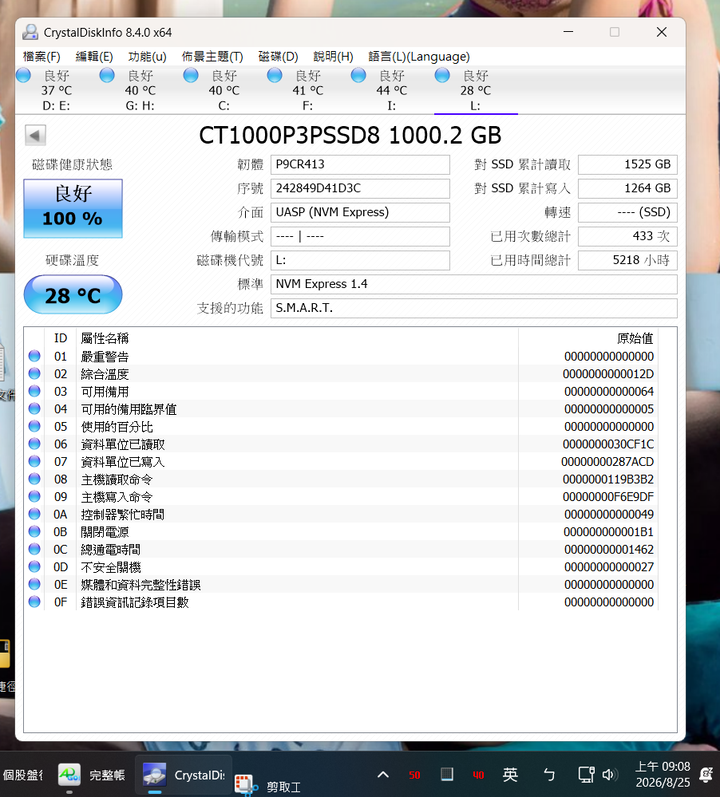The height and width of the screenshot is (797, 720).
Task: Click the 屬性名稱 column header
Action: pyautogui.click(x=297, y=338)
